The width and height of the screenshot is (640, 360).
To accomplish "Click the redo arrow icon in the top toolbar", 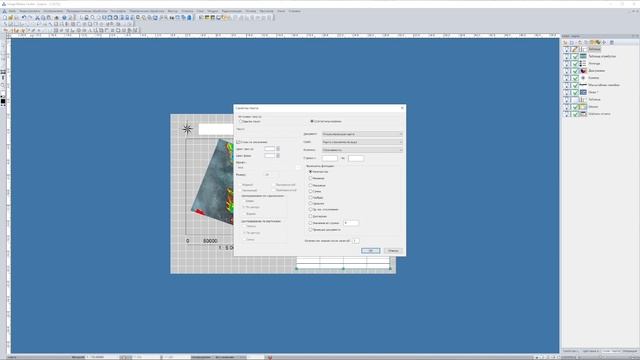I will 30,18.
